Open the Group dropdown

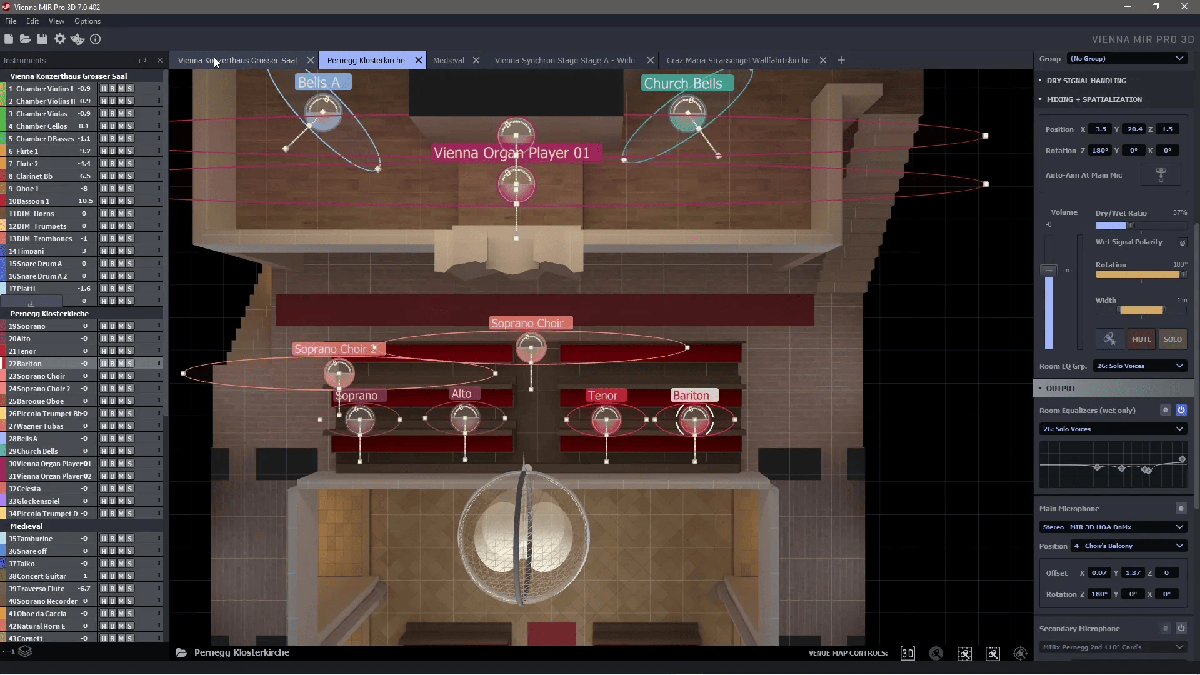[x=1126, y=59]
